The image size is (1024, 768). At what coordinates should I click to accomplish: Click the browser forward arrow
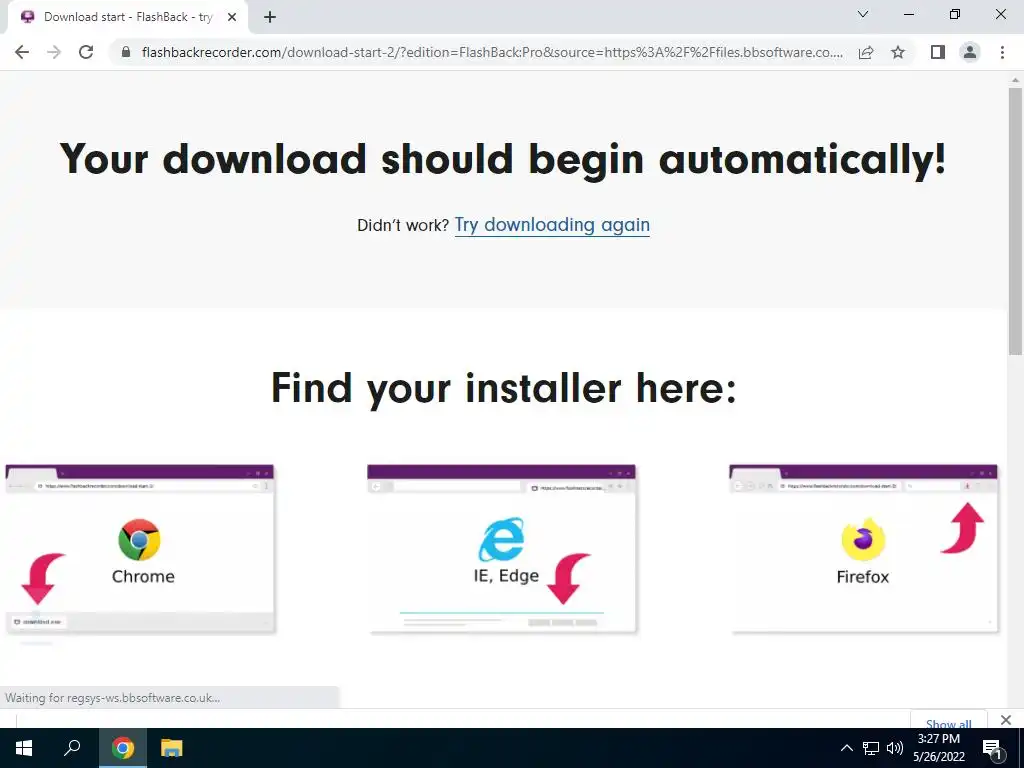(x=54, y=52)
